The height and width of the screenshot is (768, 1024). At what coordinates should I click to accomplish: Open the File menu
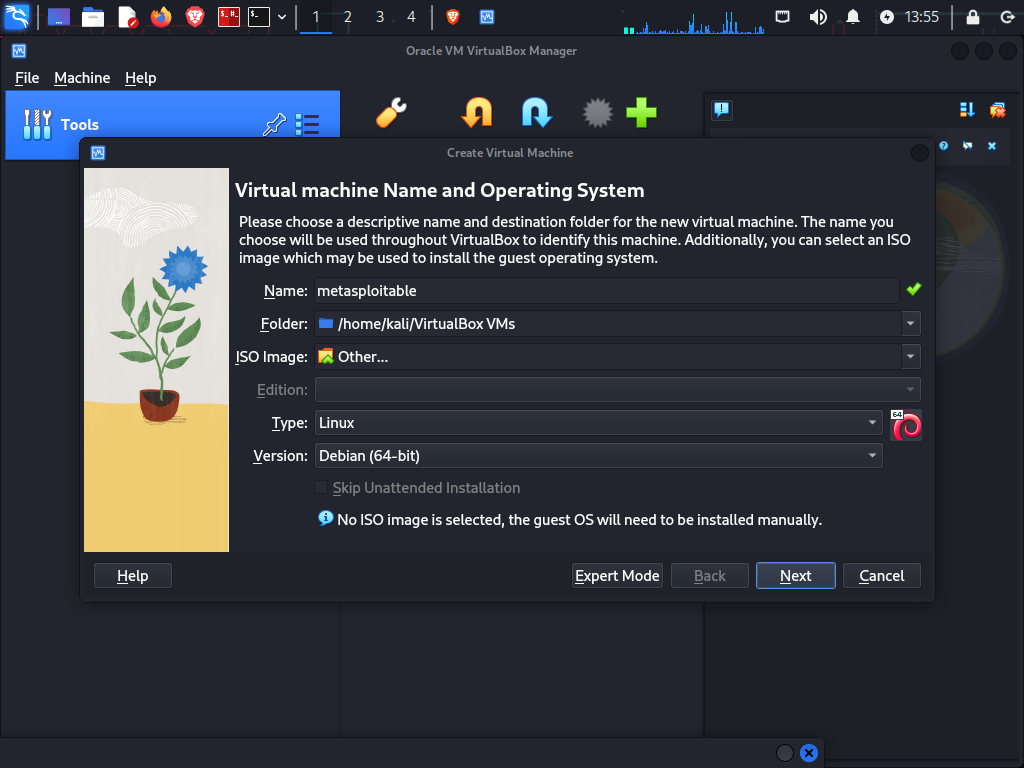tap(27, 78)
